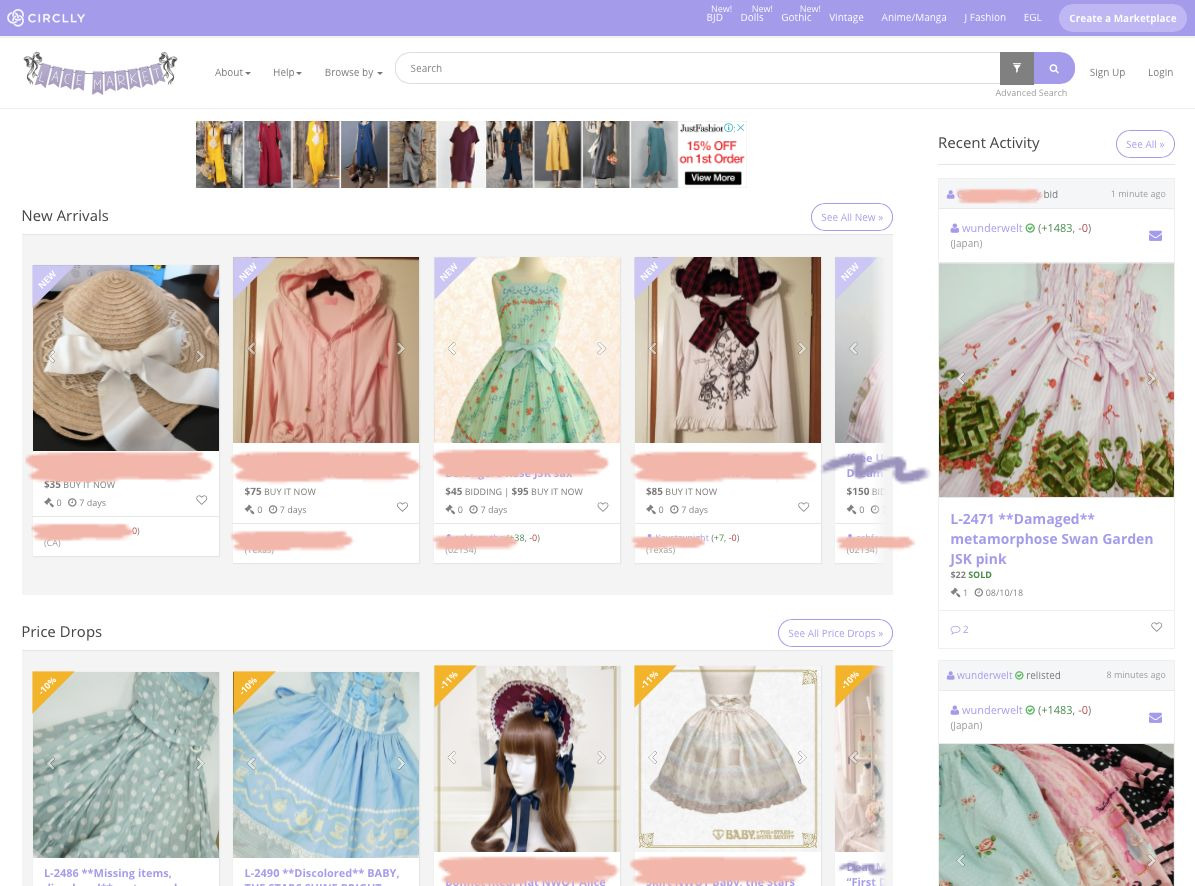Screen dimensions: 1195x886
Task: Open the Gothic category in the top navigation
Action: [x=796, y=17]
